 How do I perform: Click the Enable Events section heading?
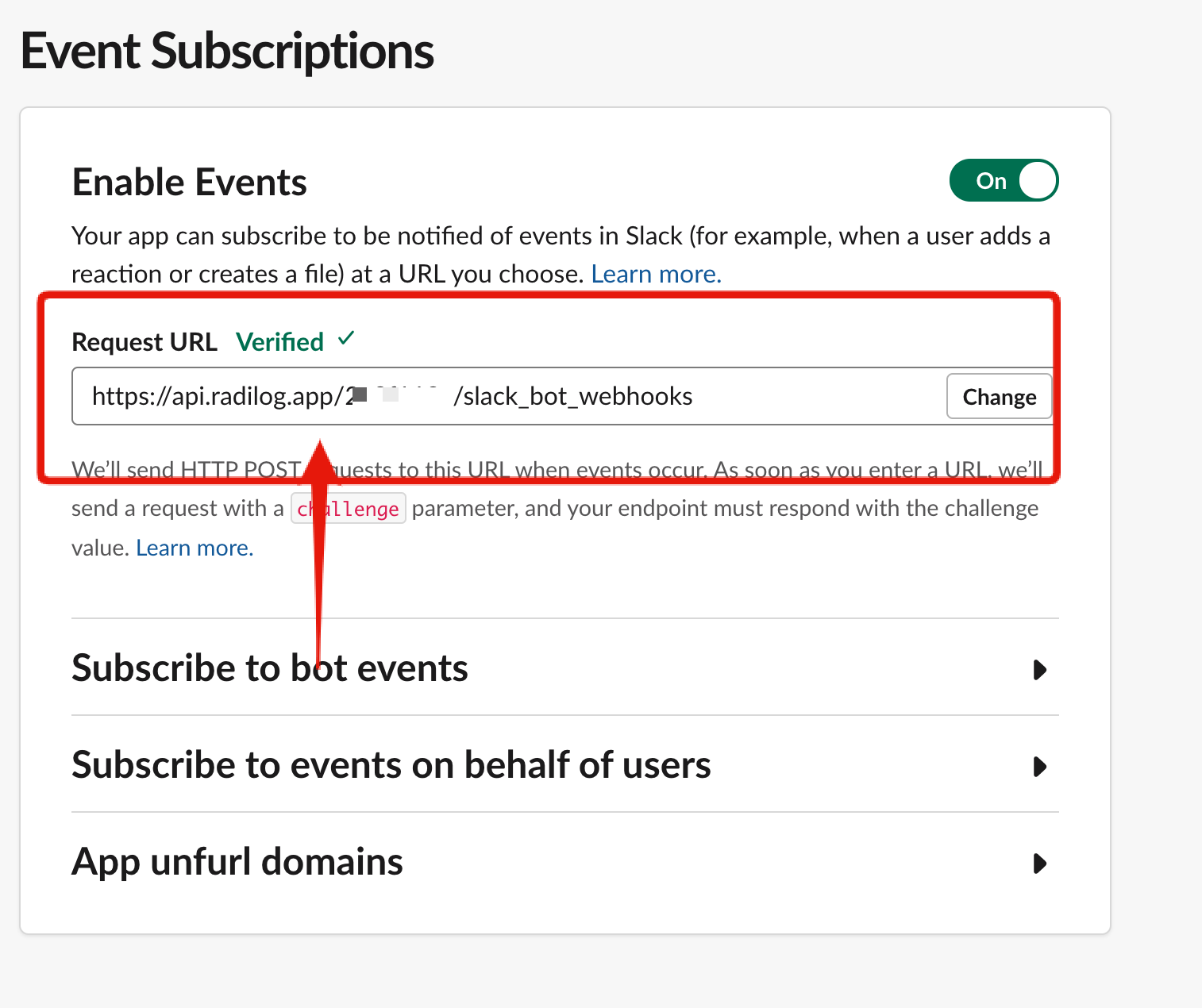(x=189, y=182)
